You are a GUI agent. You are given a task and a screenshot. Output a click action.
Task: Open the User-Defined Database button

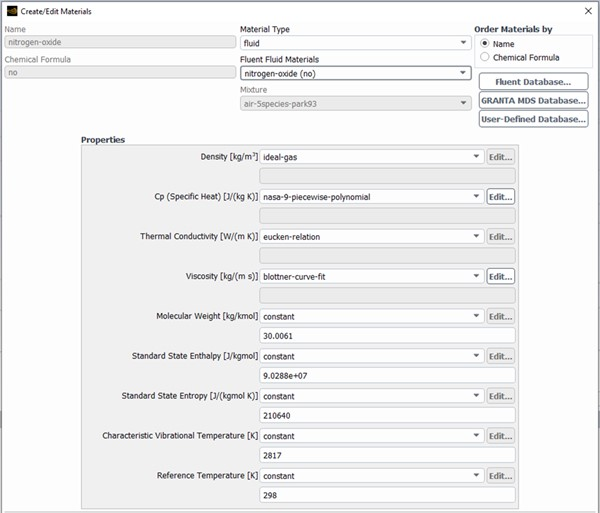pos(533,119)
